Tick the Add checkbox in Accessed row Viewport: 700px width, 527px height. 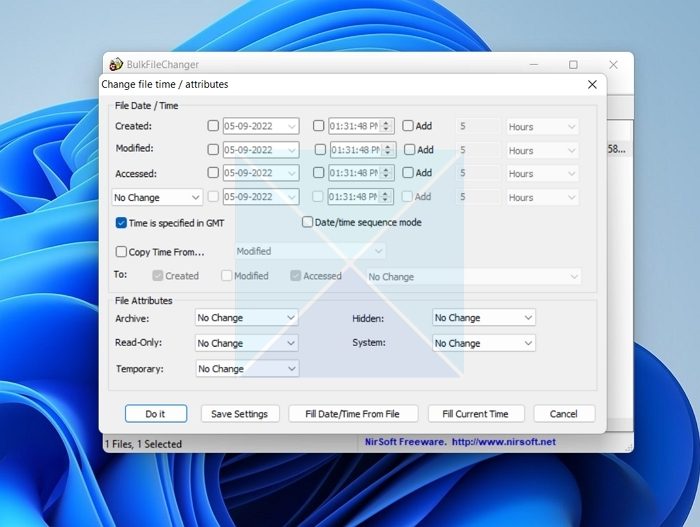408,172
